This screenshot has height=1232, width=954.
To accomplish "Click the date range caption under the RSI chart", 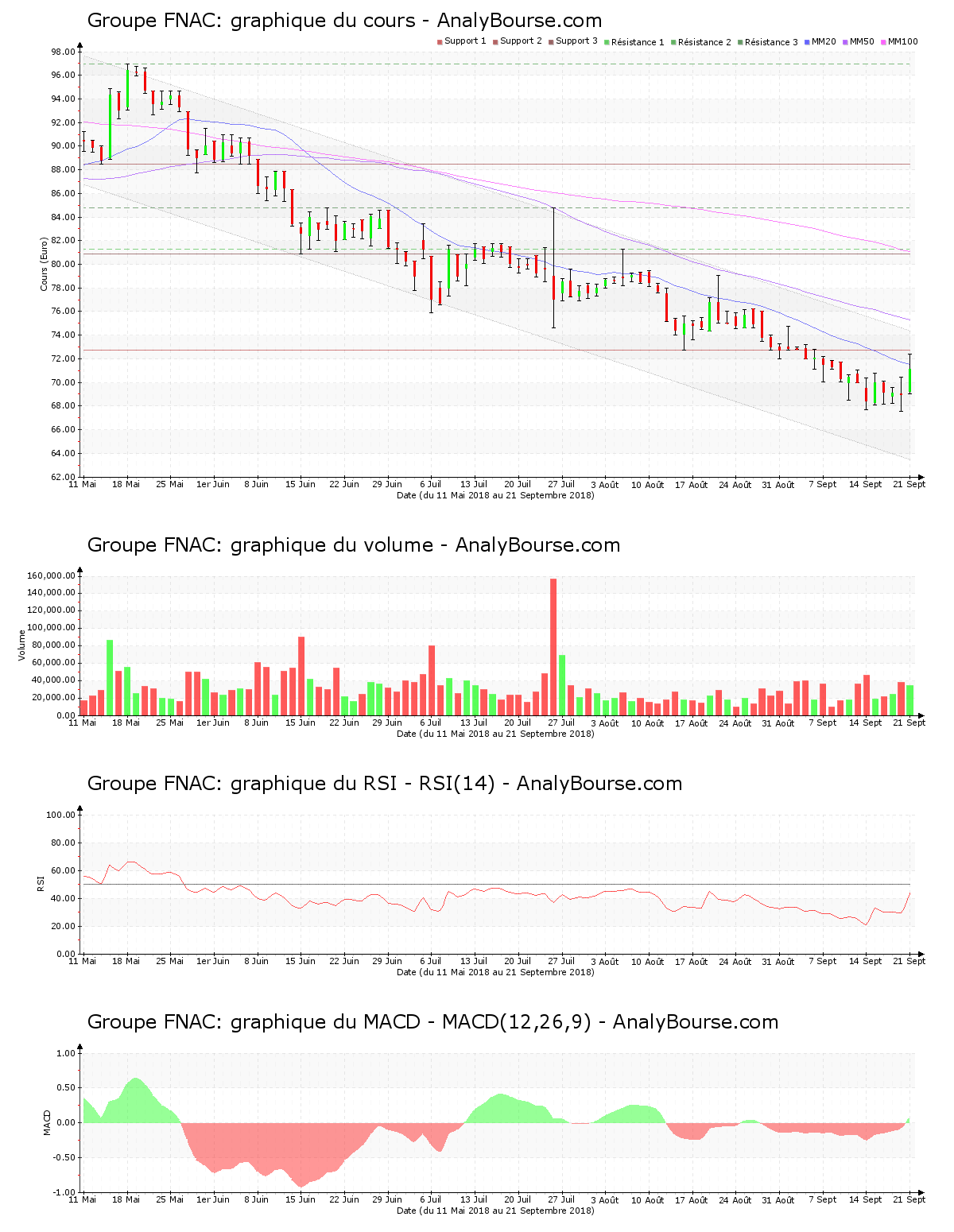I will click(496, 972).
